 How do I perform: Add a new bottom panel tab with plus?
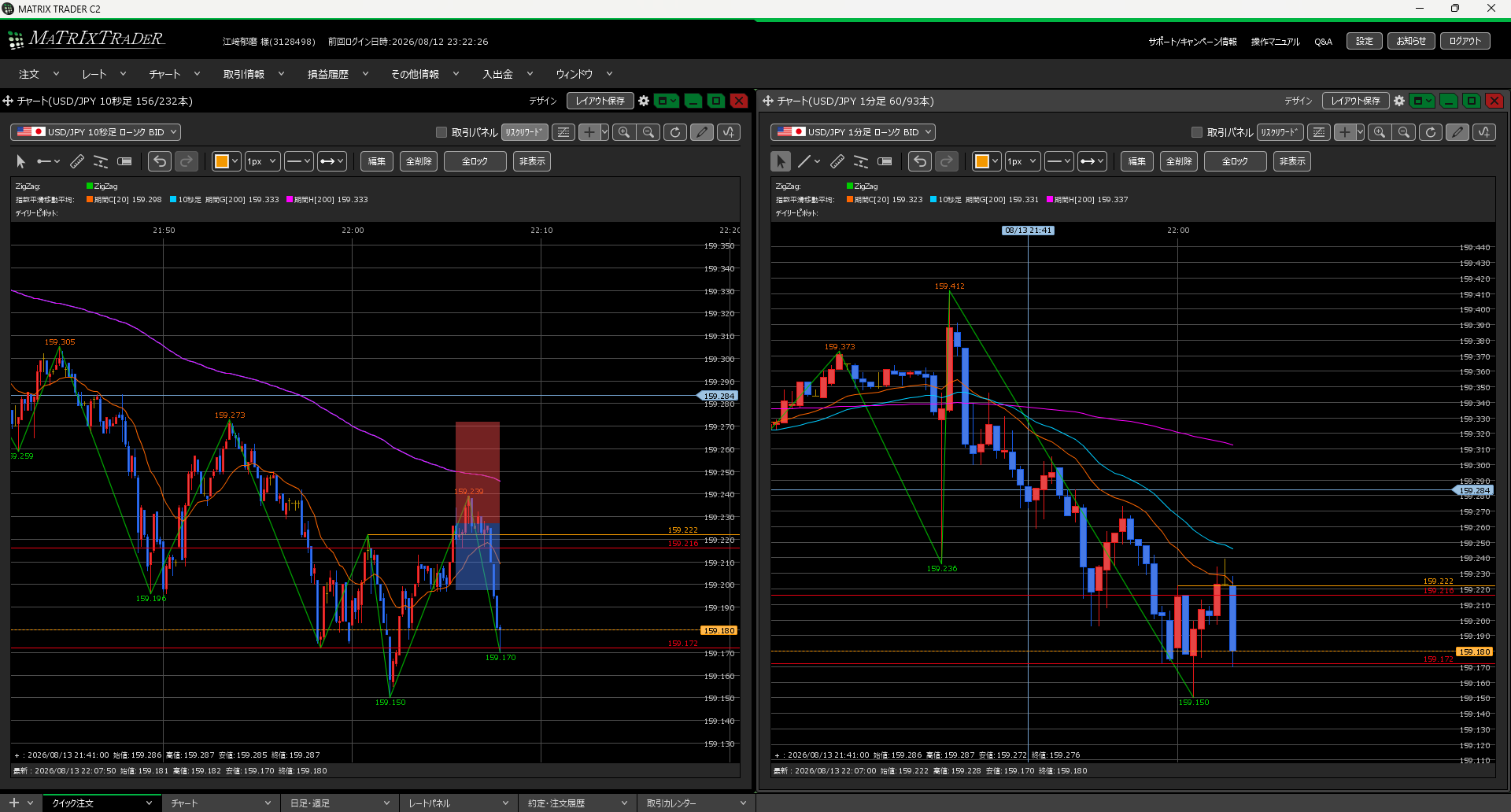13,803
